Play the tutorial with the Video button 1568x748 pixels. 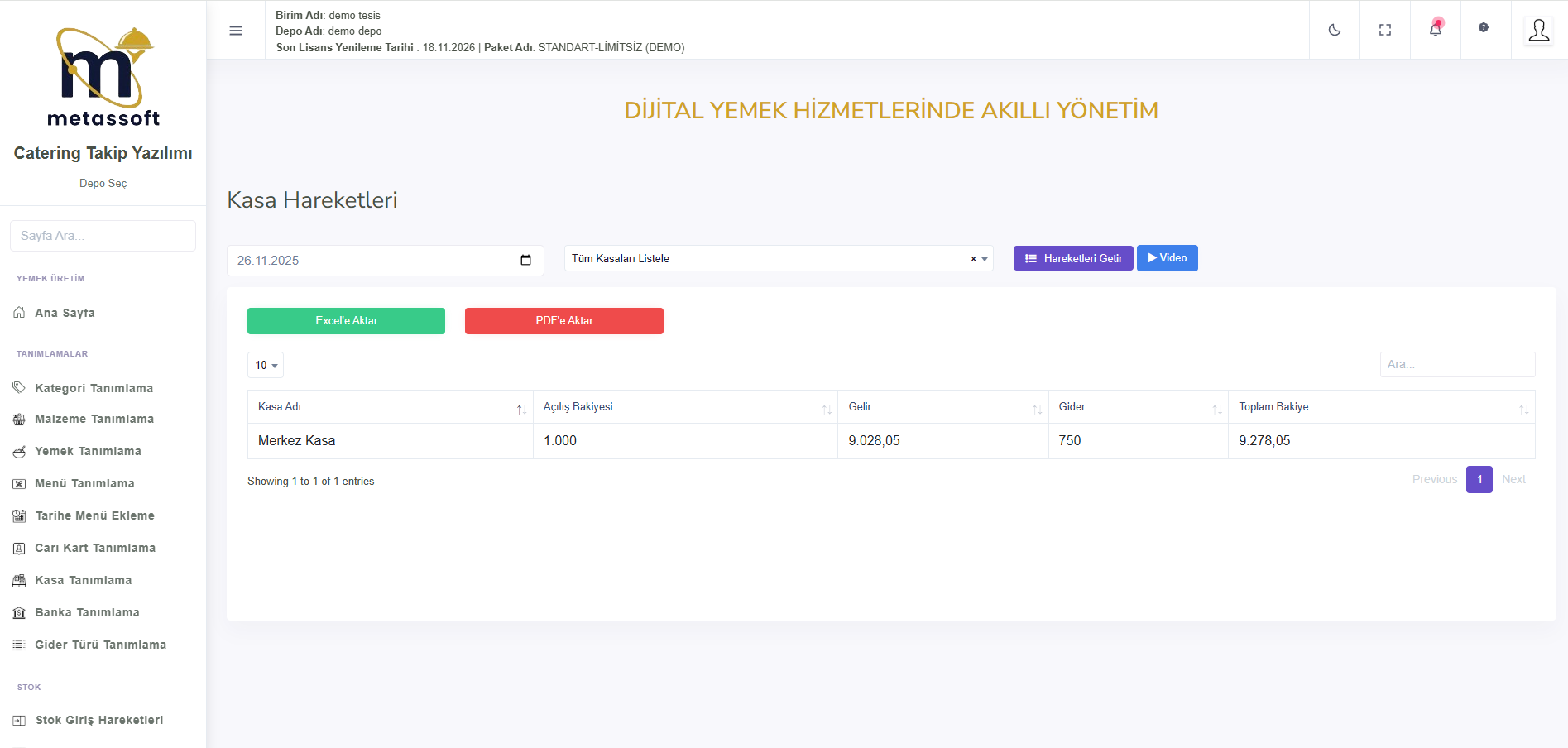coord(1167,258)
